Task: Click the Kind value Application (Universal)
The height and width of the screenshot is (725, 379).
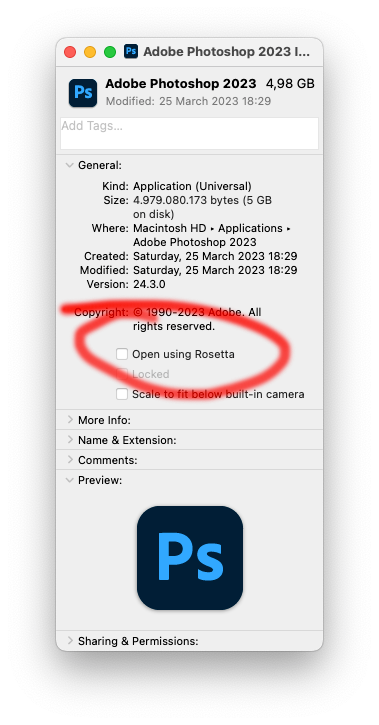Action: click(192, 186)
